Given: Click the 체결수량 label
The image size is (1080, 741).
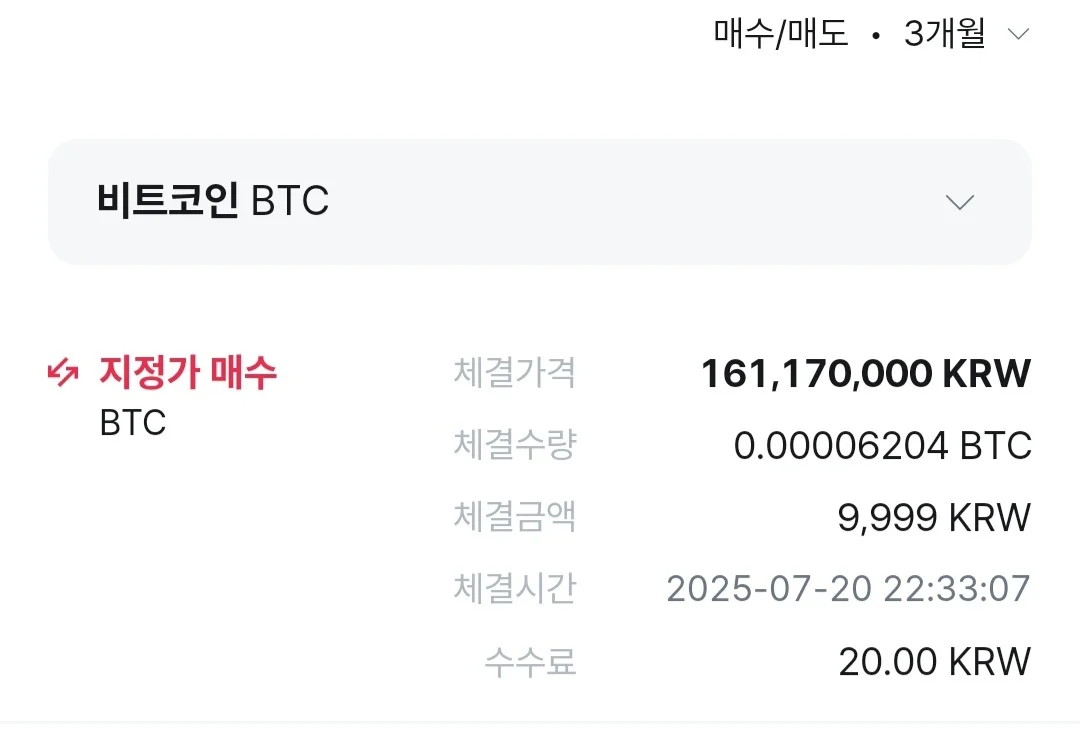Looking at the screenshot, I should [514, 445].
